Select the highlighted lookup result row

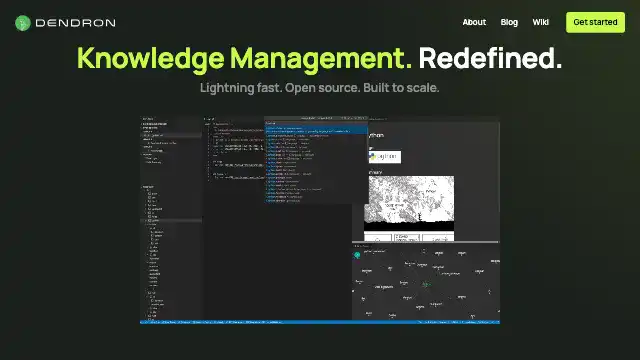[316, 130]
